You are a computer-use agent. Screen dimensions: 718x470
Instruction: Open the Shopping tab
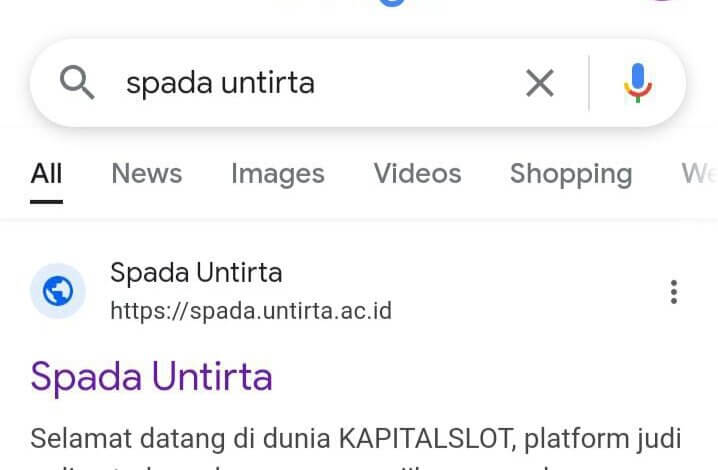tap(571, 175)
